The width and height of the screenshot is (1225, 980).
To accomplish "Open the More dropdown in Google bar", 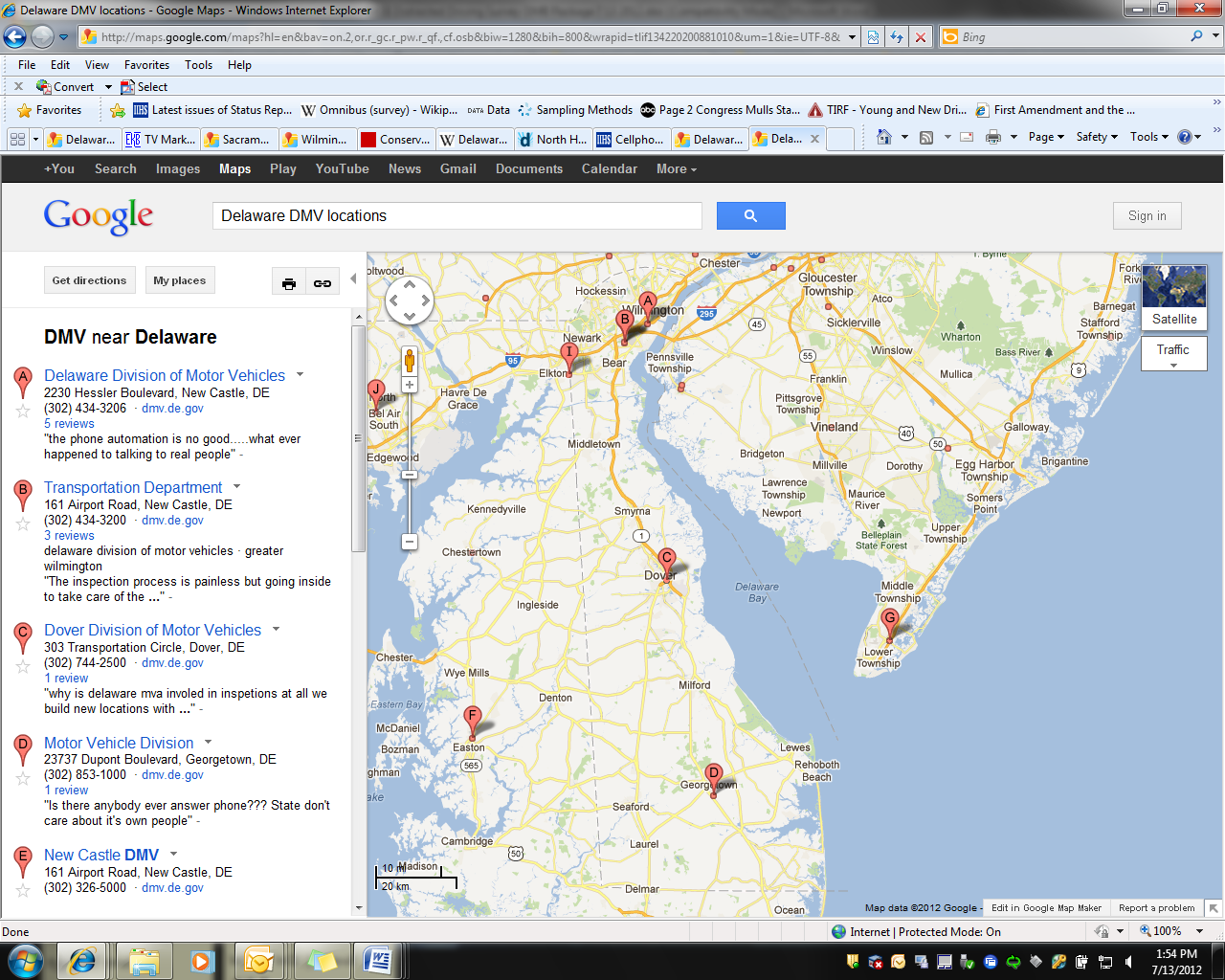I will [x=677, y=168].
